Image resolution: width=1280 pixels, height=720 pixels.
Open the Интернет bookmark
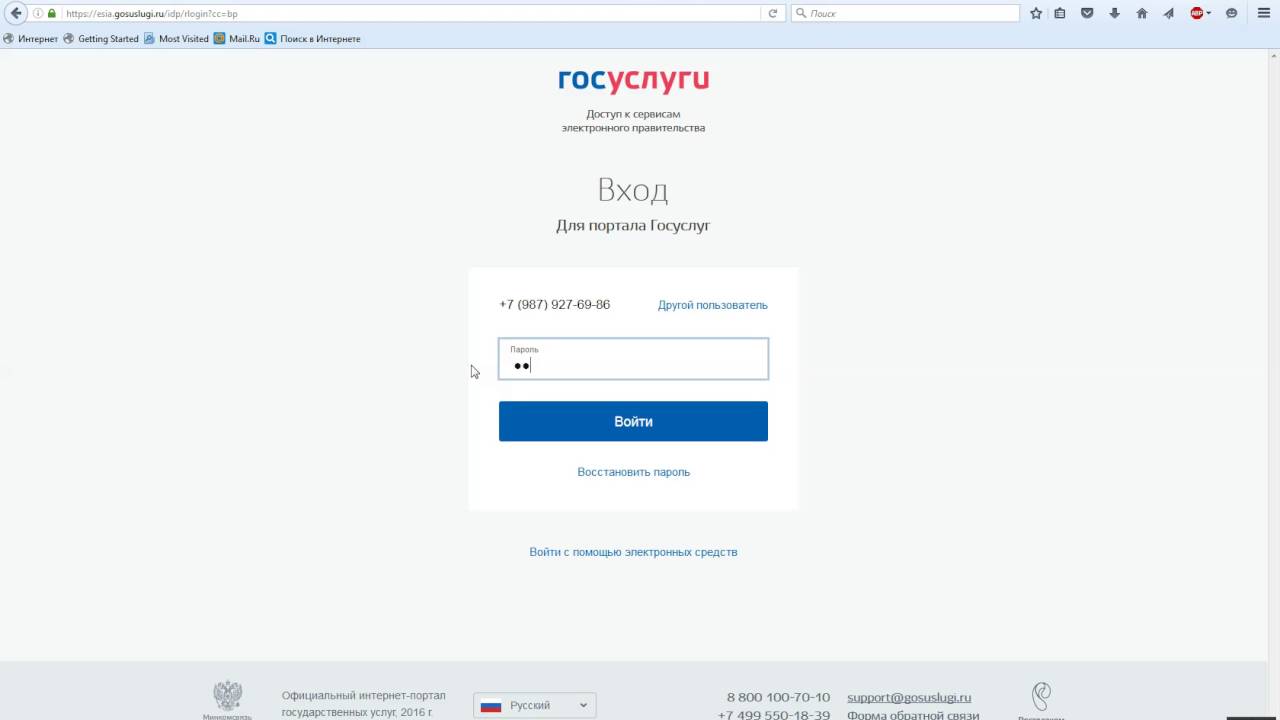tap(31, 39)
